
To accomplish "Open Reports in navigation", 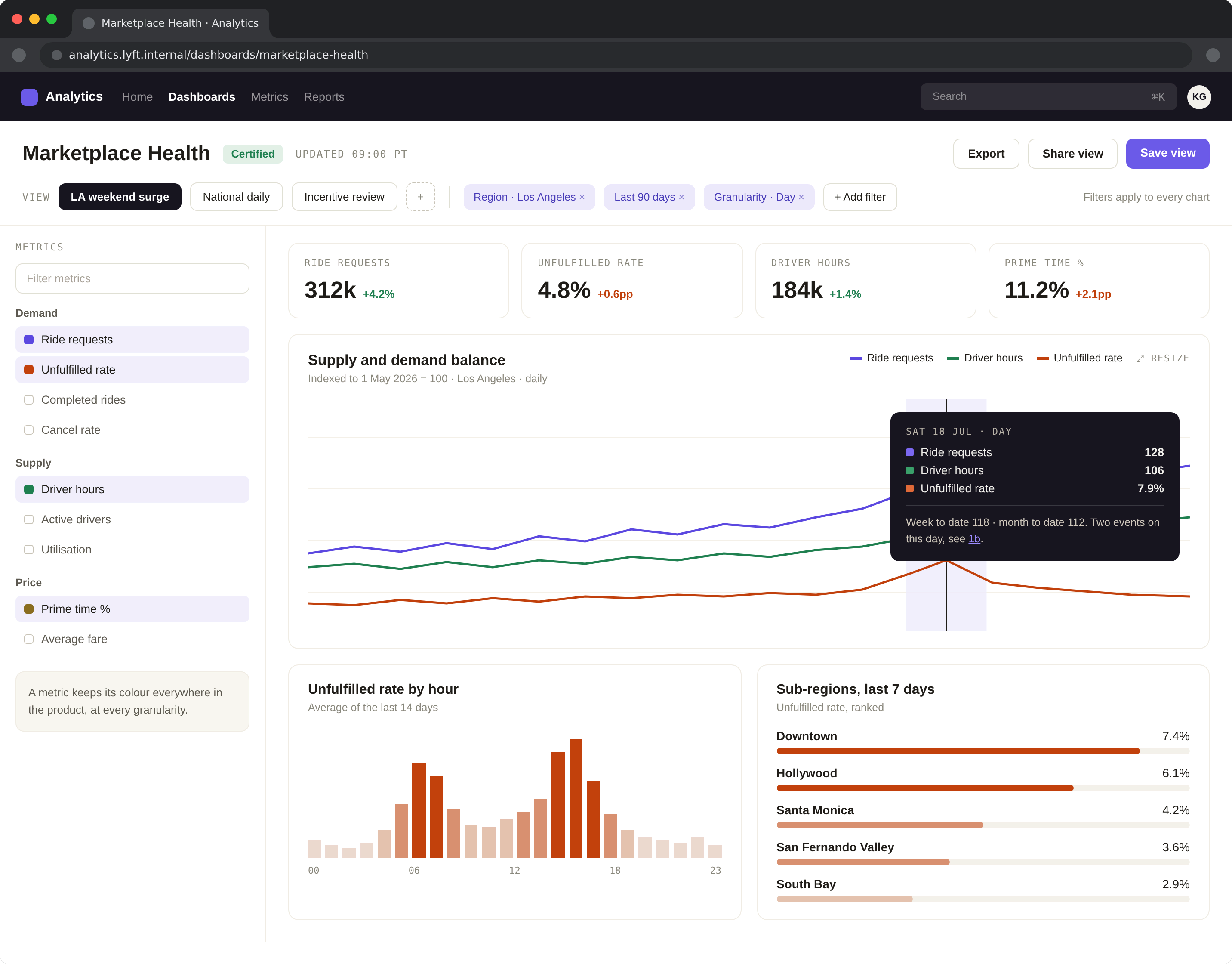I will click(324, 96).
